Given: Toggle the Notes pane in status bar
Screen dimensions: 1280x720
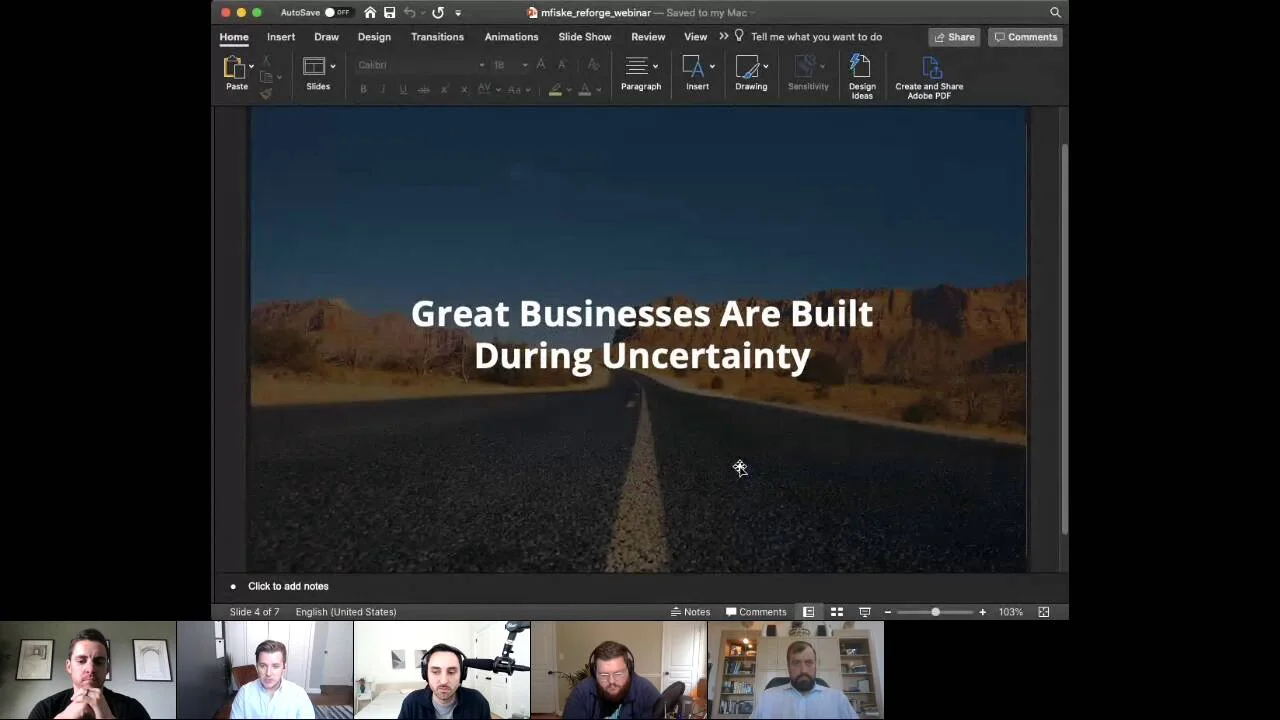Looking at the screenshot, I should pyautogui.click(x=690, y=612).
